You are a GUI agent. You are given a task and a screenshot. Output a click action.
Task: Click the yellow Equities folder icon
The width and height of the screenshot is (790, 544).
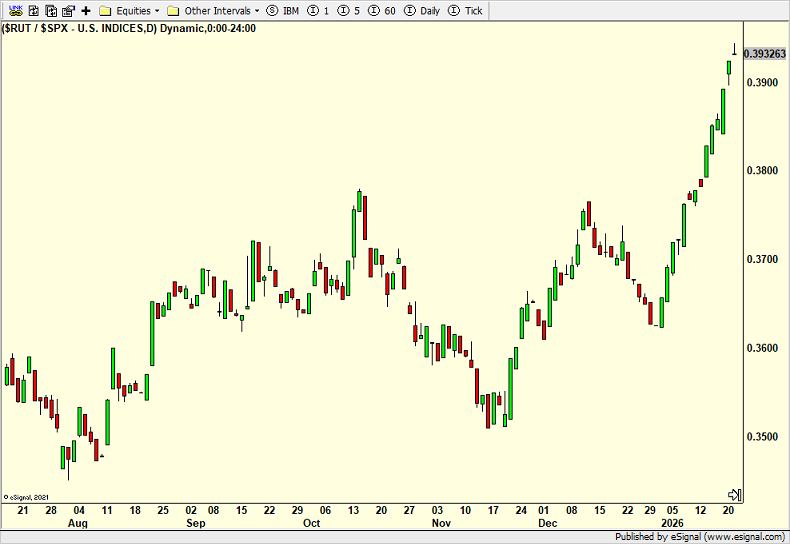[105, 11]
